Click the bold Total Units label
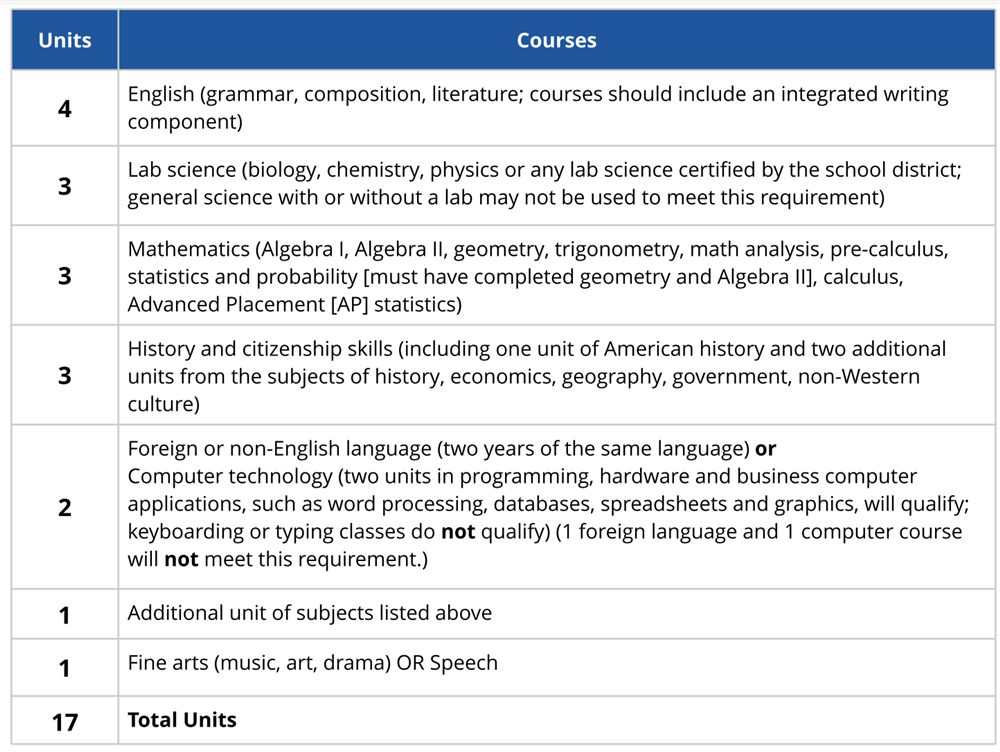Screen dimensions: 1000x752 pyautogui.click(x=182, y=720)
